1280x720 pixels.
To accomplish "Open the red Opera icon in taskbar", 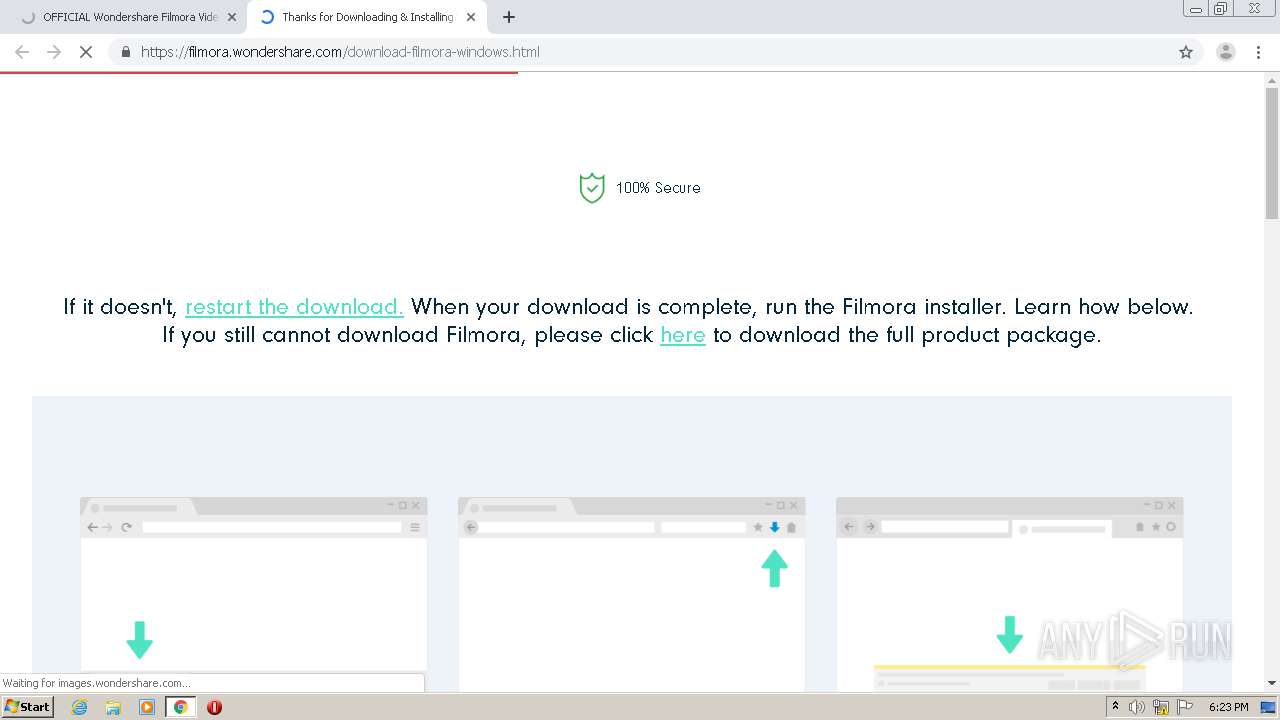I will pyautogui.click(x=214, y=707).
